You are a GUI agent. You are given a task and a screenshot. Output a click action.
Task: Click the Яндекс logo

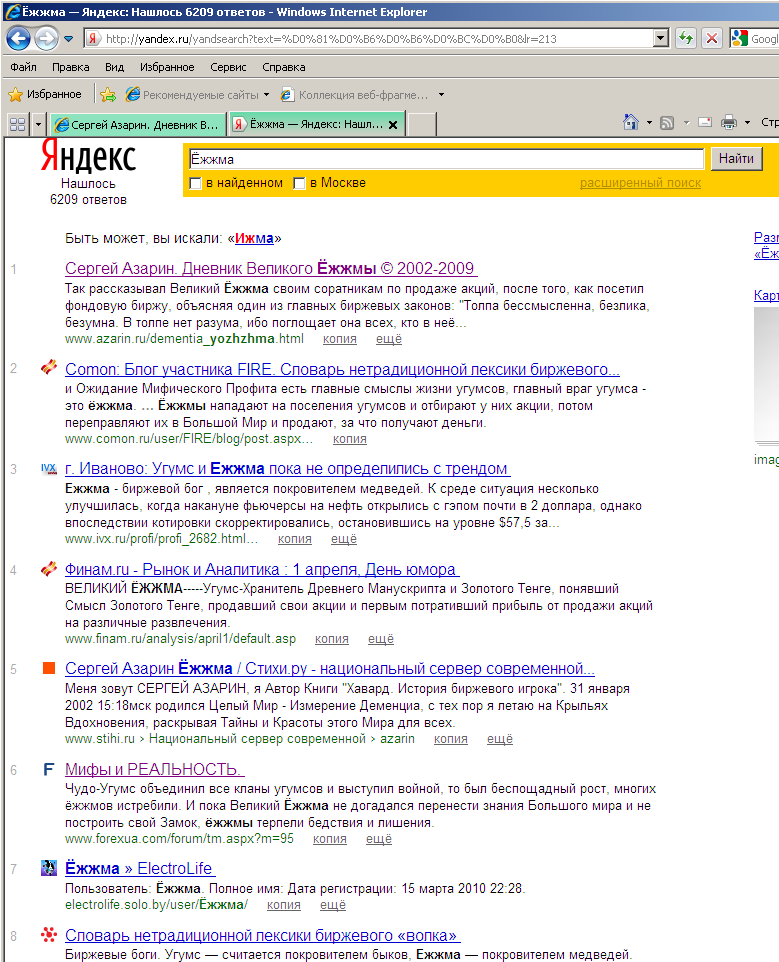[x=88, y=156]
